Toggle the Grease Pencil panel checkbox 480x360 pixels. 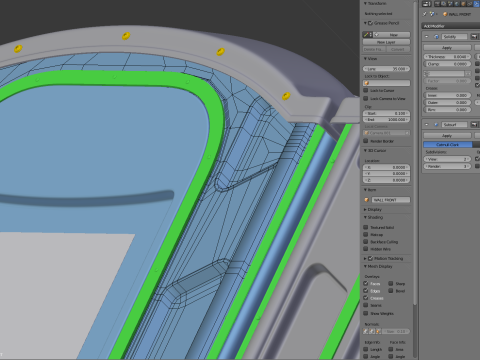pos(370,23)
